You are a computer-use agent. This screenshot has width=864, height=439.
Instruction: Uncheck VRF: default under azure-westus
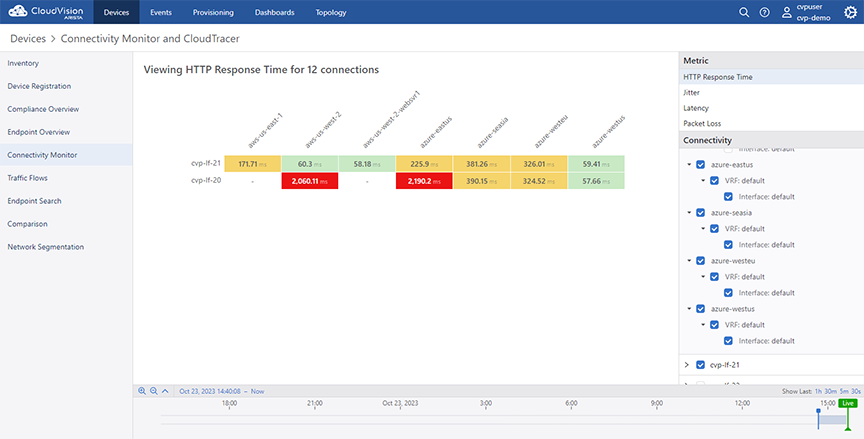714,325
